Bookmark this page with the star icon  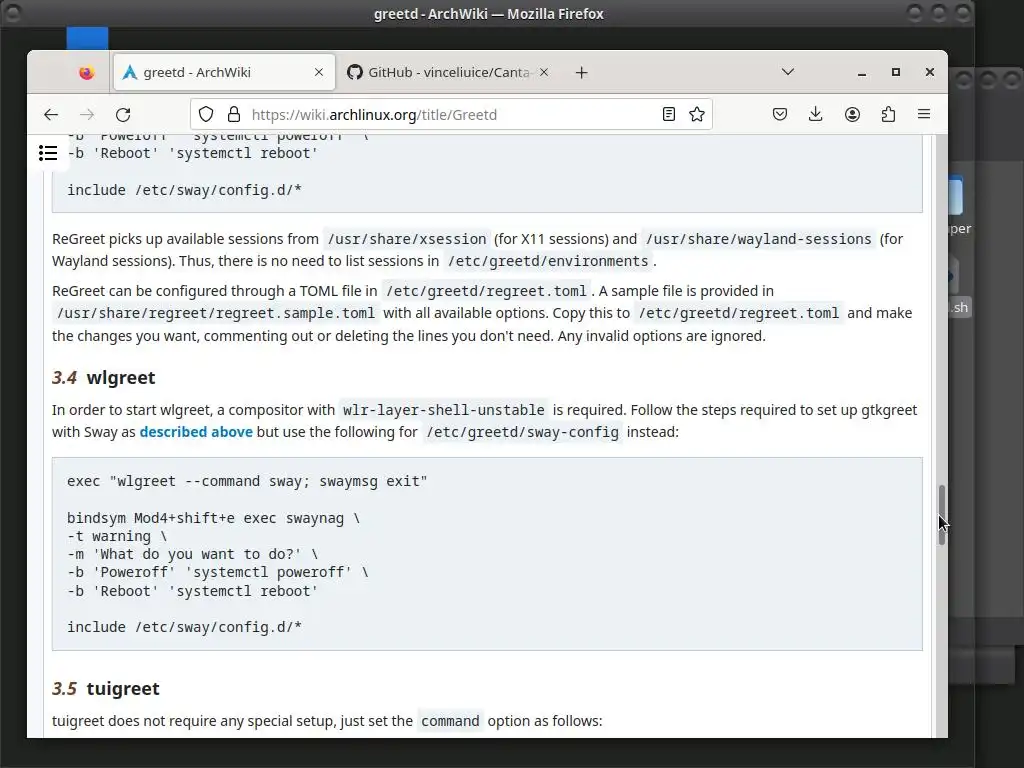(x=697, y=114)
